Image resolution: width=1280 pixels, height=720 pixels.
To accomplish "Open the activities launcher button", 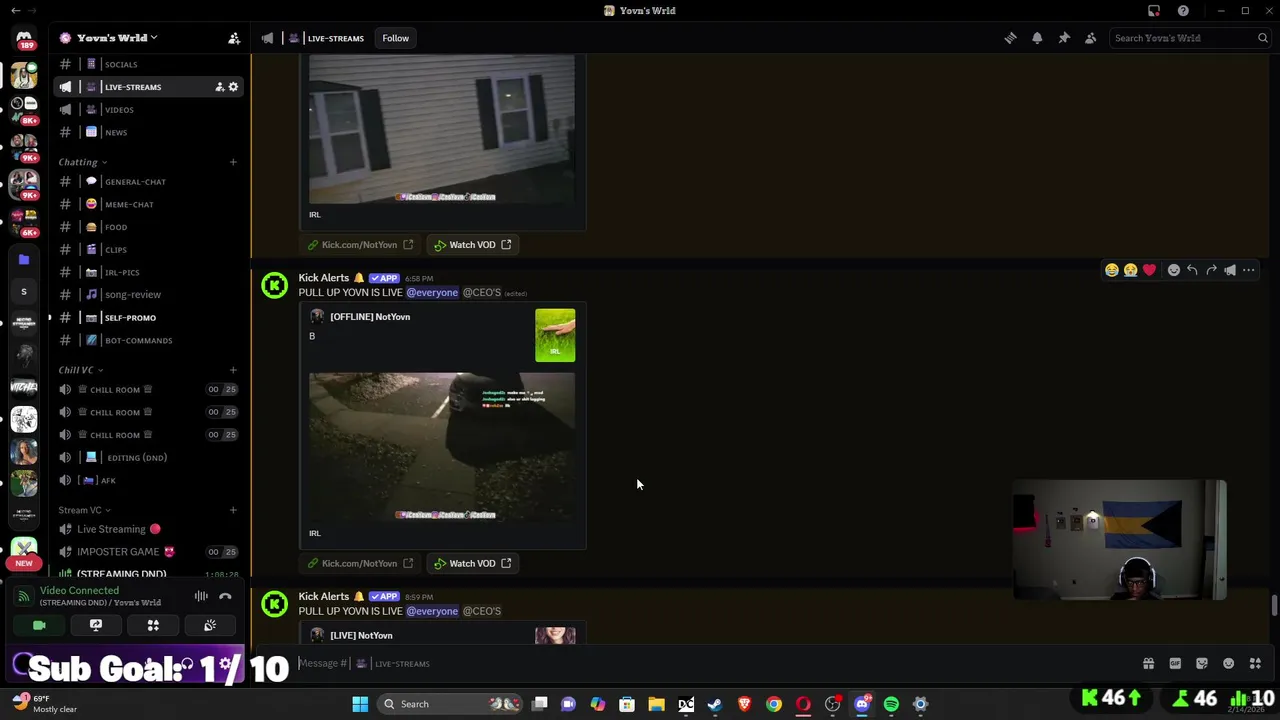I will point(153,625).
